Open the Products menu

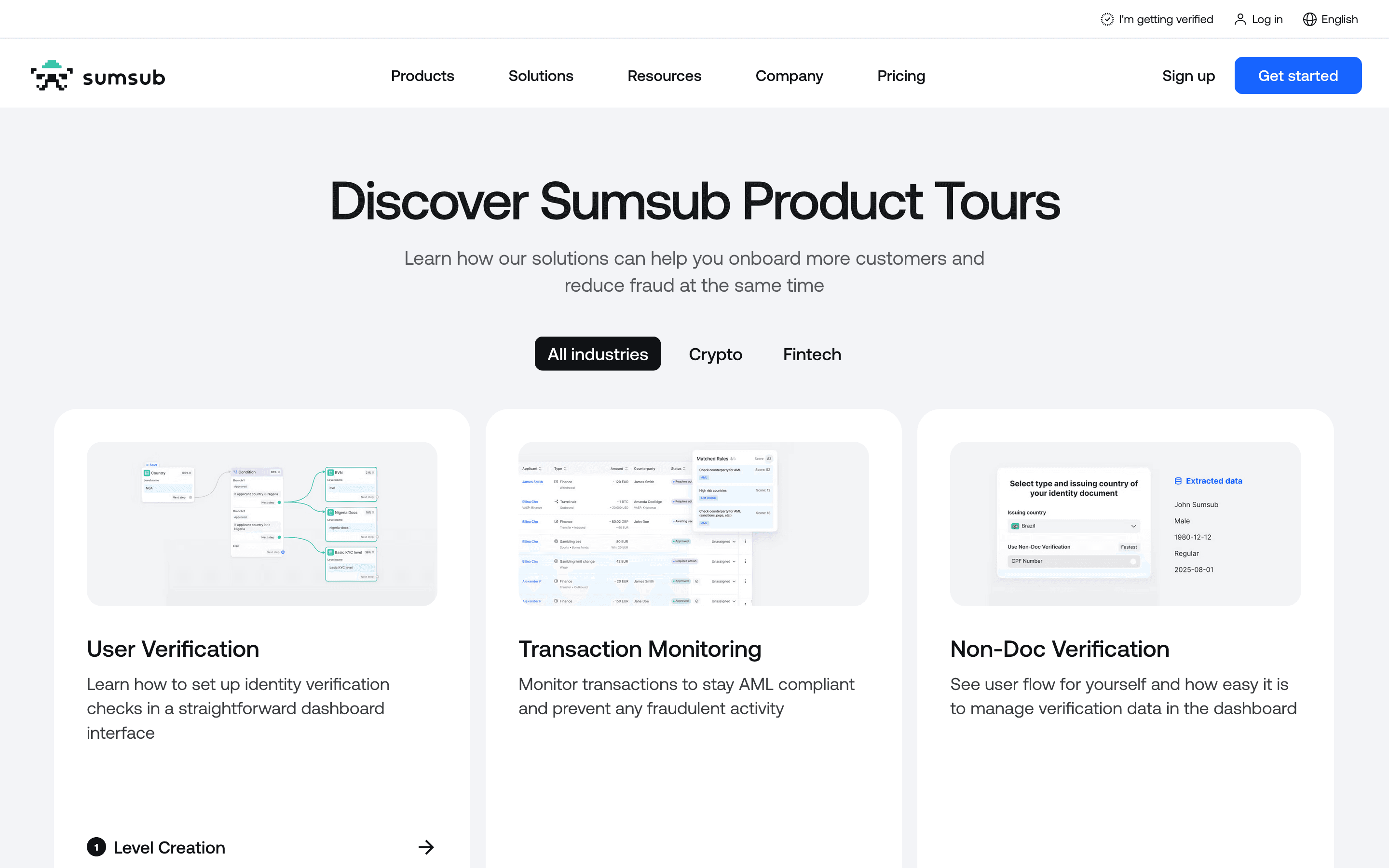click(422, 76)
